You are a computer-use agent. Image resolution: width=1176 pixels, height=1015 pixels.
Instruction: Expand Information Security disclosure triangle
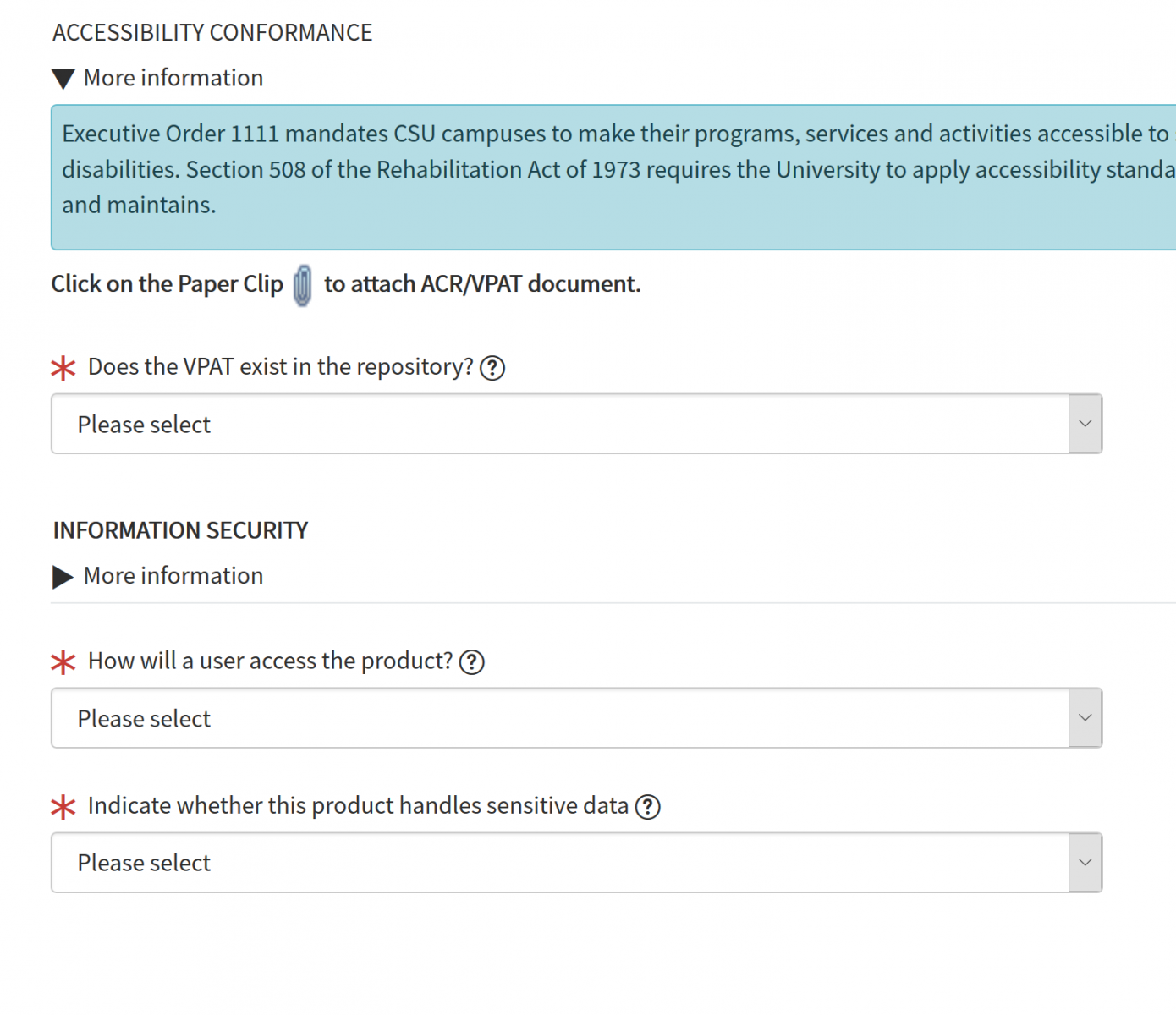click(63, 577)
